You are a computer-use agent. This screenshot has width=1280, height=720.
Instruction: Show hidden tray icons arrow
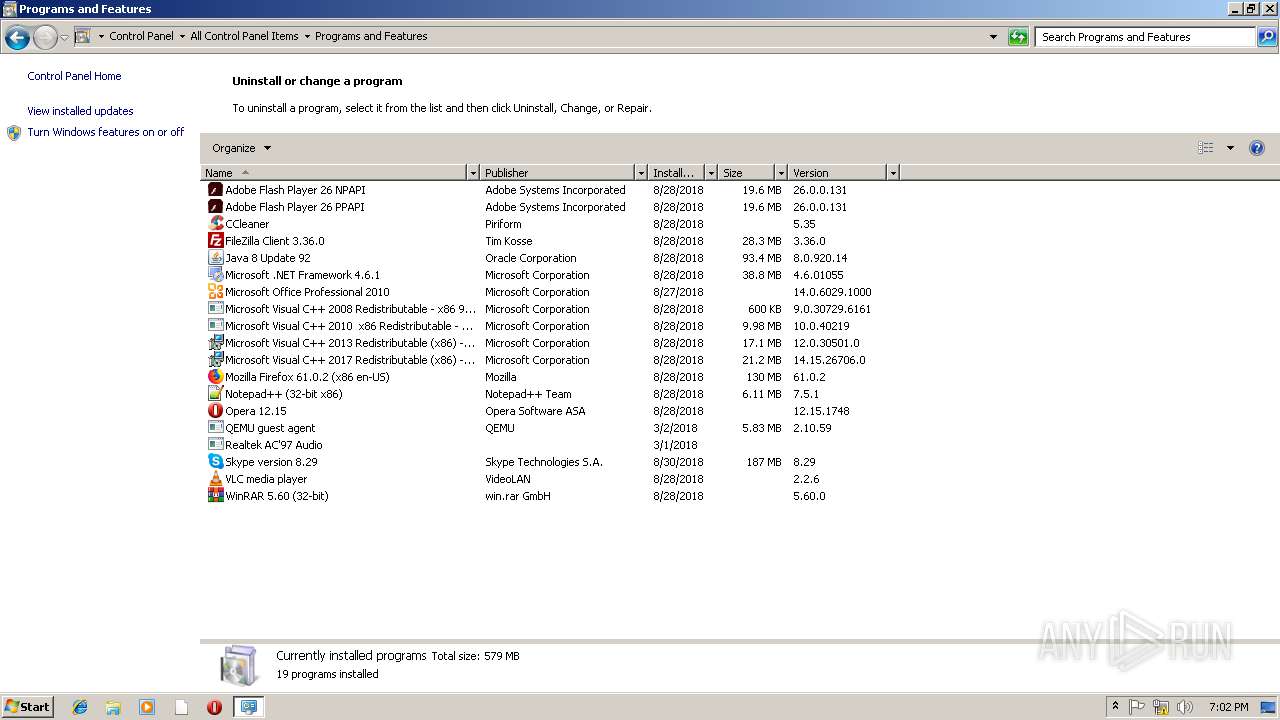(1115, 707)
